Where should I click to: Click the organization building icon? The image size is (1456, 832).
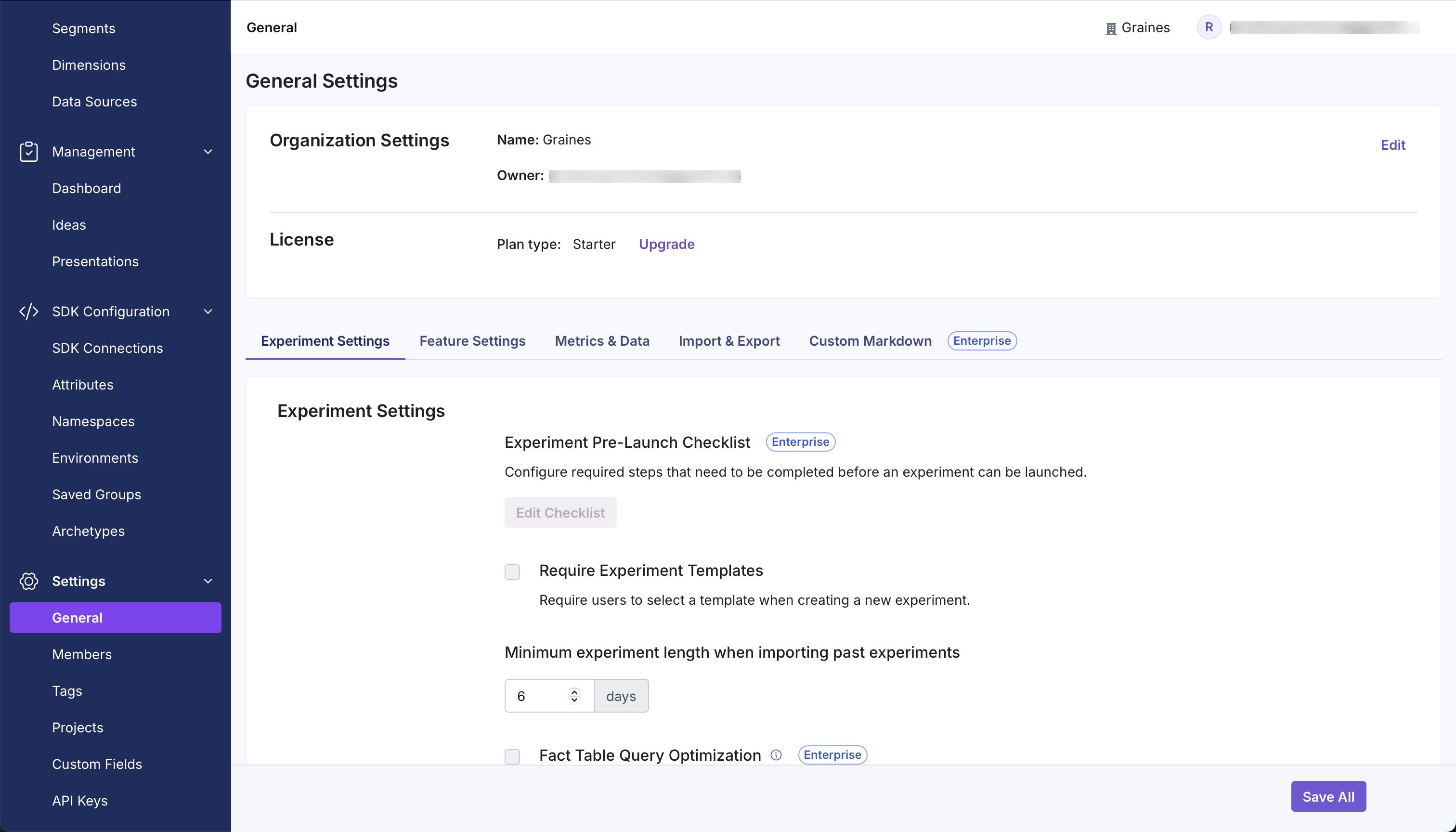coord(1111,28)
